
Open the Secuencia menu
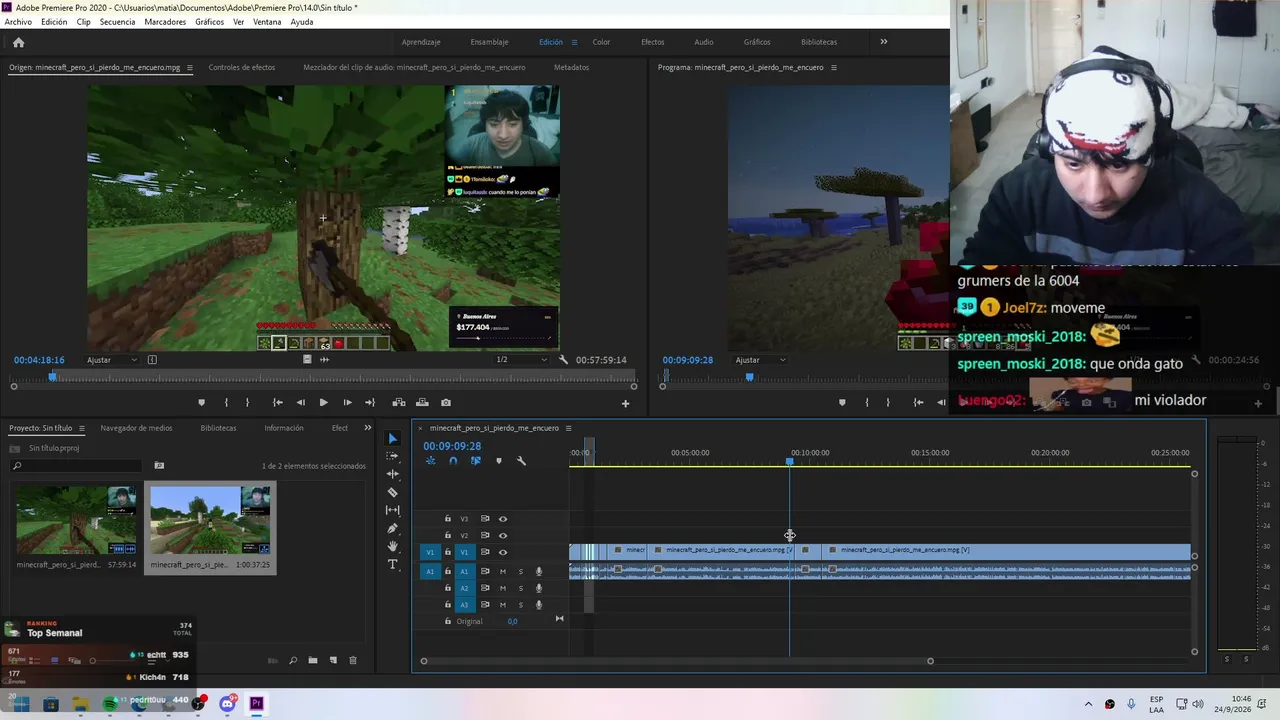[x=117, y=22]
